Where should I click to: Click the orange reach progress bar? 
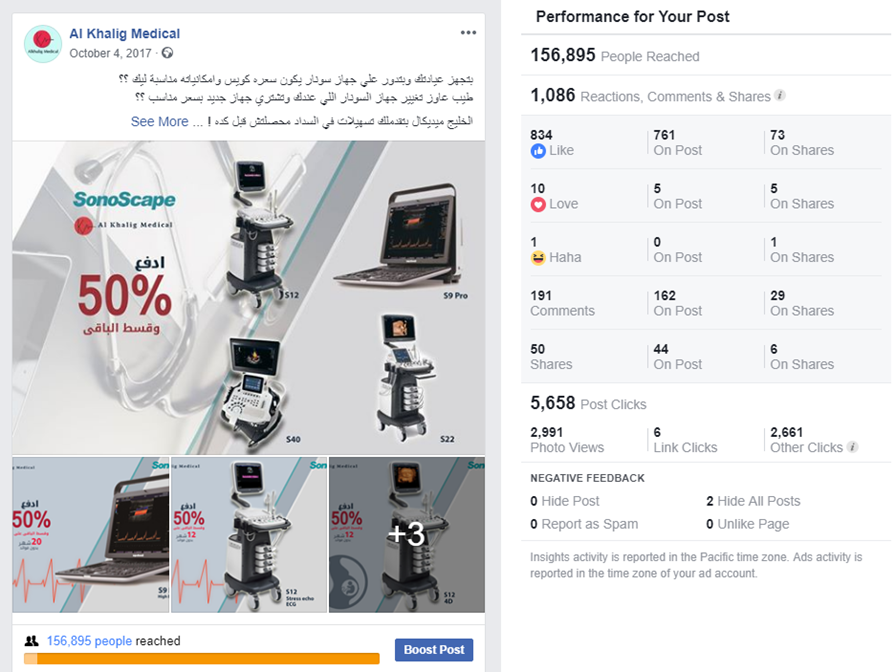202,659
